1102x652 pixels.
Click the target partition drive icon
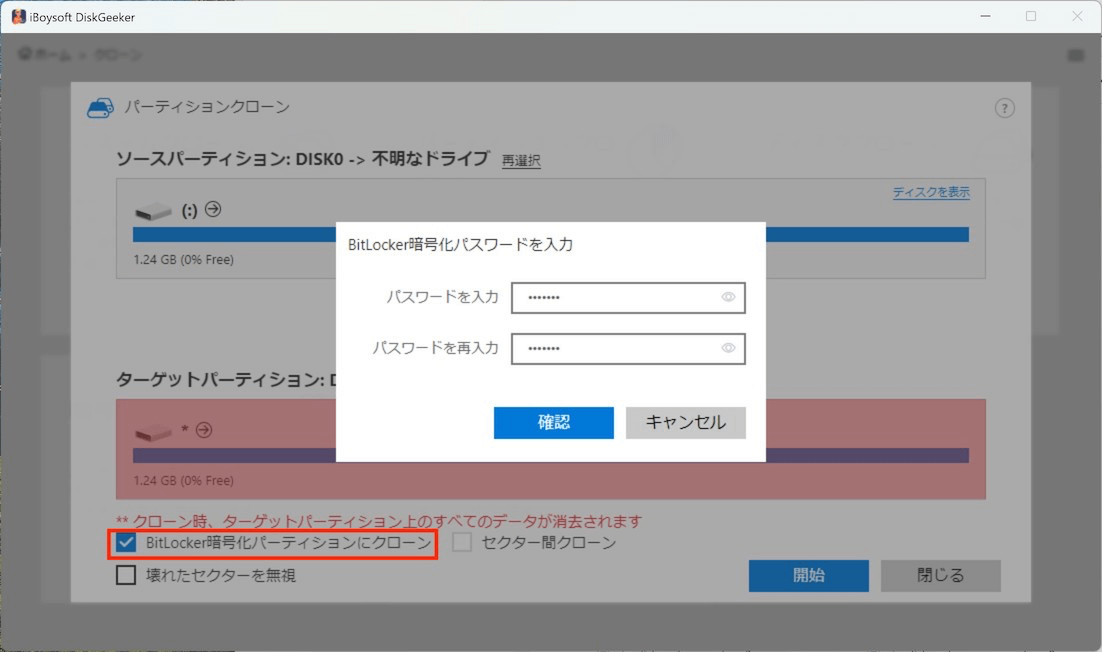153,432
